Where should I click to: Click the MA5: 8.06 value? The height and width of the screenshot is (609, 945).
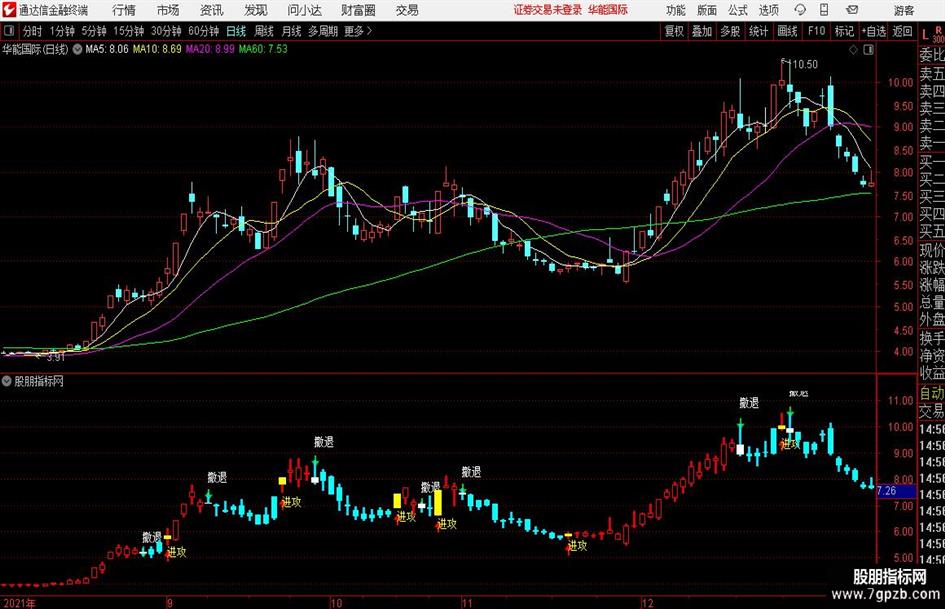click(x=107, y=49)
